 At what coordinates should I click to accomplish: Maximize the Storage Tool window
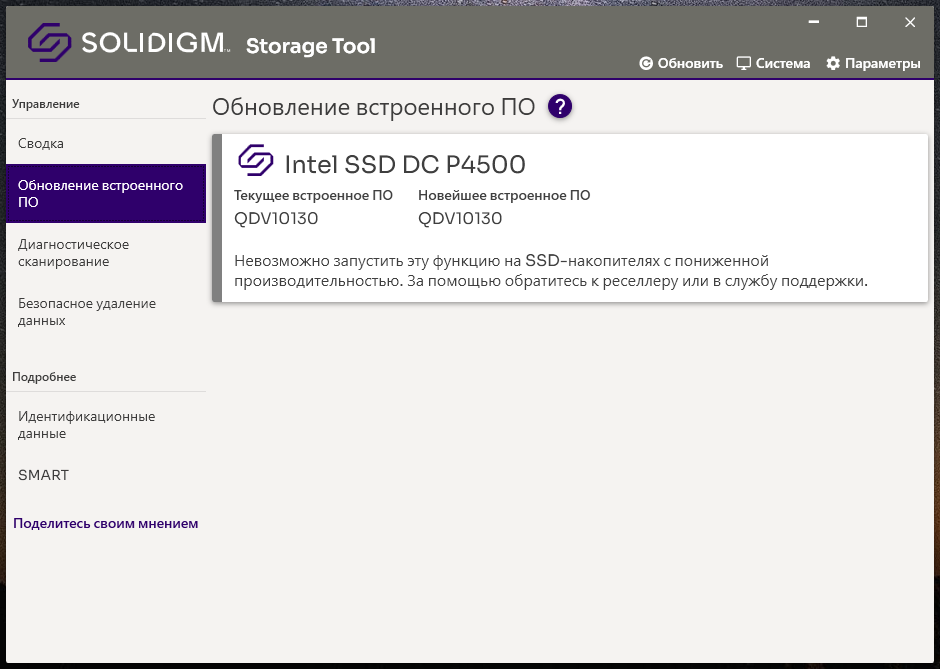[861, 22]
